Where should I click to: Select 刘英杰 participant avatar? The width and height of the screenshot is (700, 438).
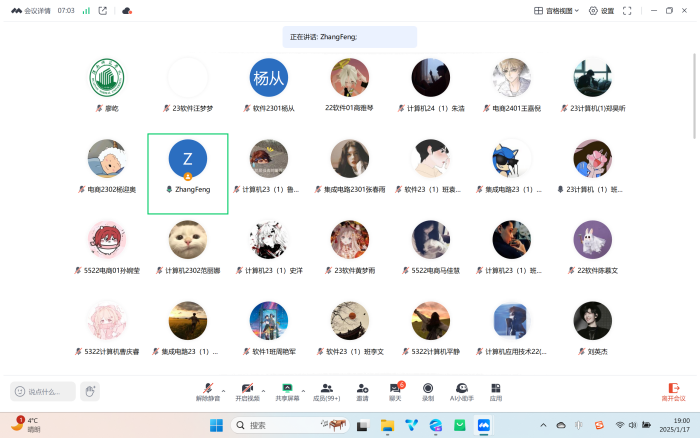[x=592, y=321]
